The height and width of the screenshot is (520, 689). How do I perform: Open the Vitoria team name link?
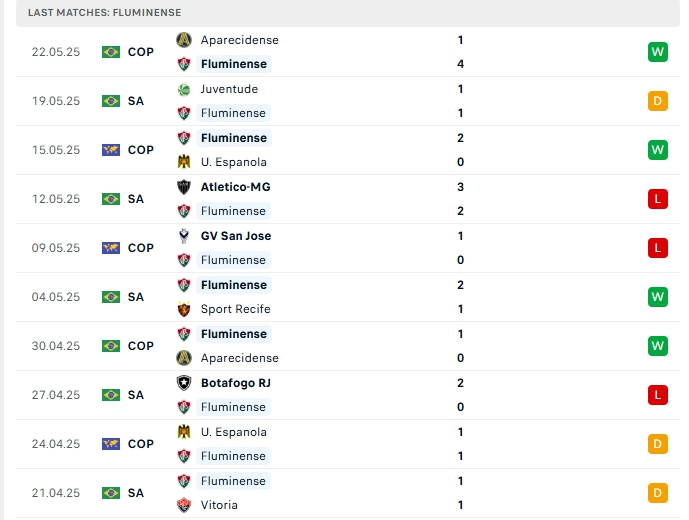219,505
